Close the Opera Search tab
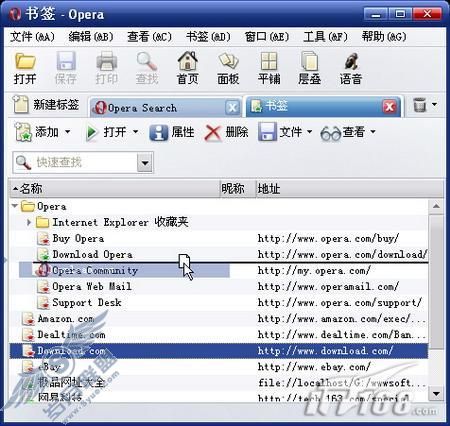The width and height of the screenshot is (450, 426). pyautogui.click(x=232, y=108)
